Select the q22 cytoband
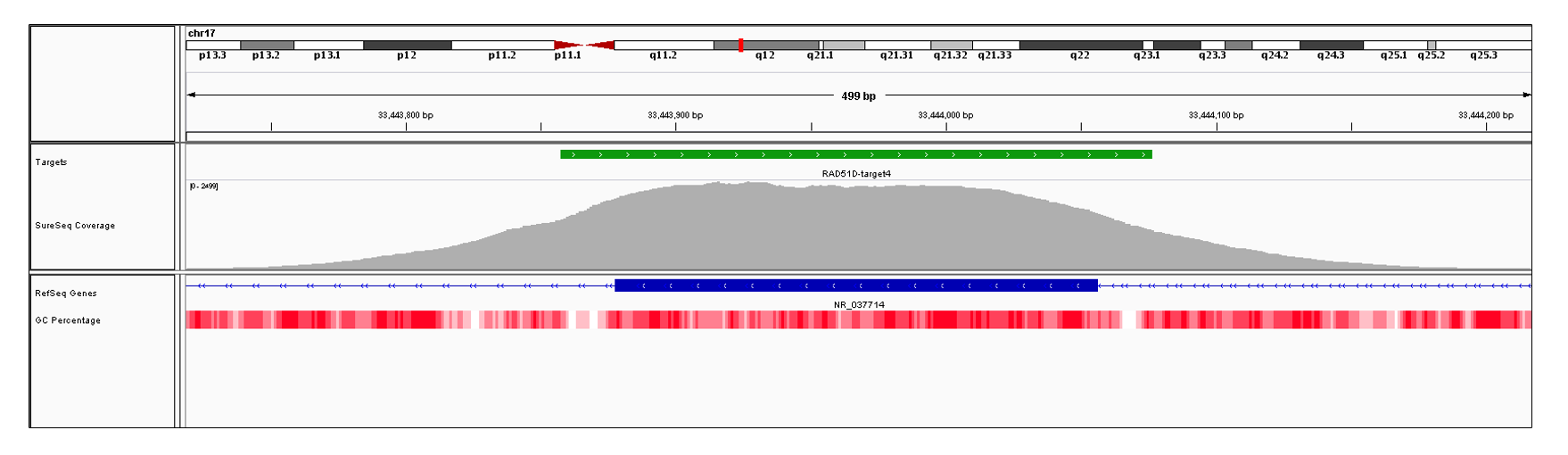The image size is (1568, 455). pyautogui.click(x=1081, y=45)
